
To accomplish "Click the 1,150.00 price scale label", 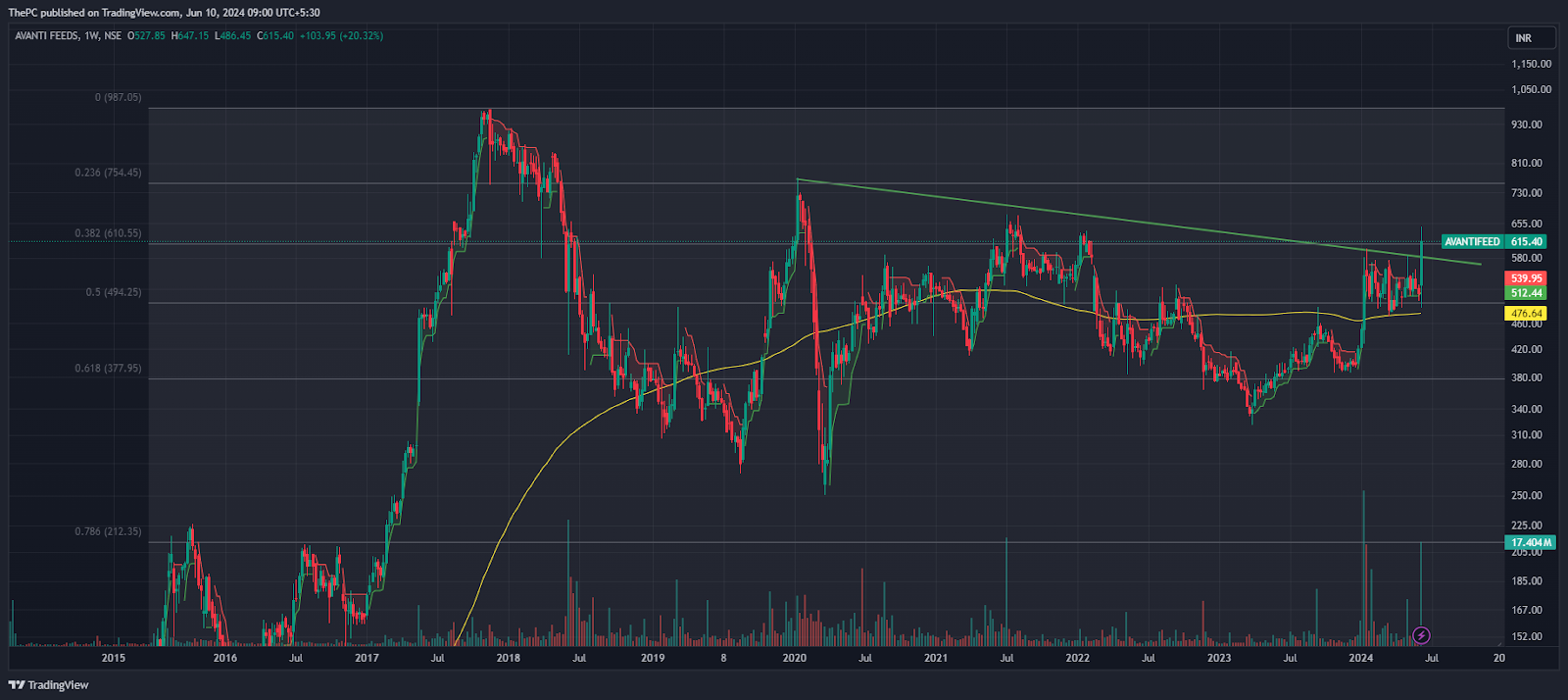I will [x=1531, y=64].
